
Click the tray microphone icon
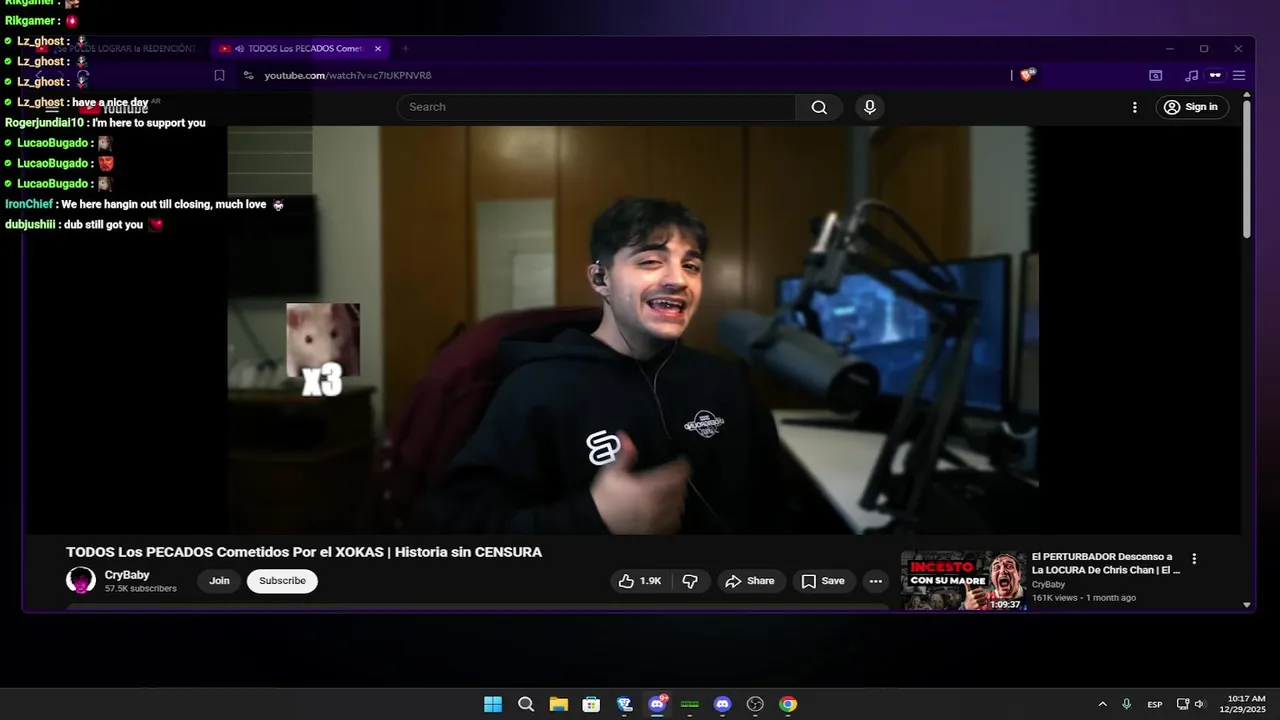[x=1127, y=704]
